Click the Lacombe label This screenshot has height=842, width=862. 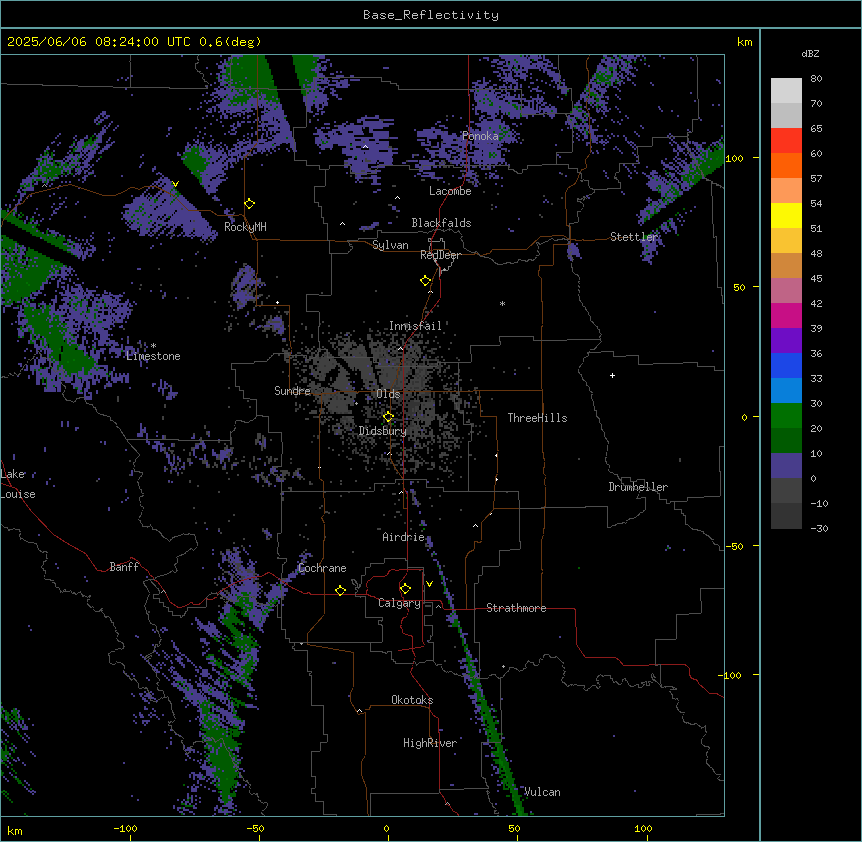(450, 191)
